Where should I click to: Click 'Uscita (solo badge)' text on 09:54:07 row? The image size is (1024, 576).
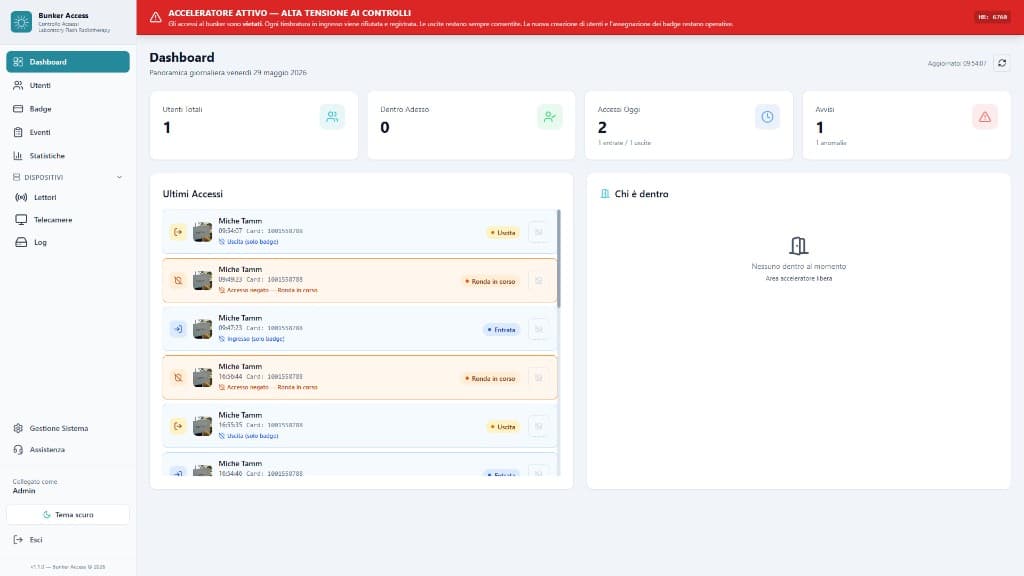click(253, 242)
